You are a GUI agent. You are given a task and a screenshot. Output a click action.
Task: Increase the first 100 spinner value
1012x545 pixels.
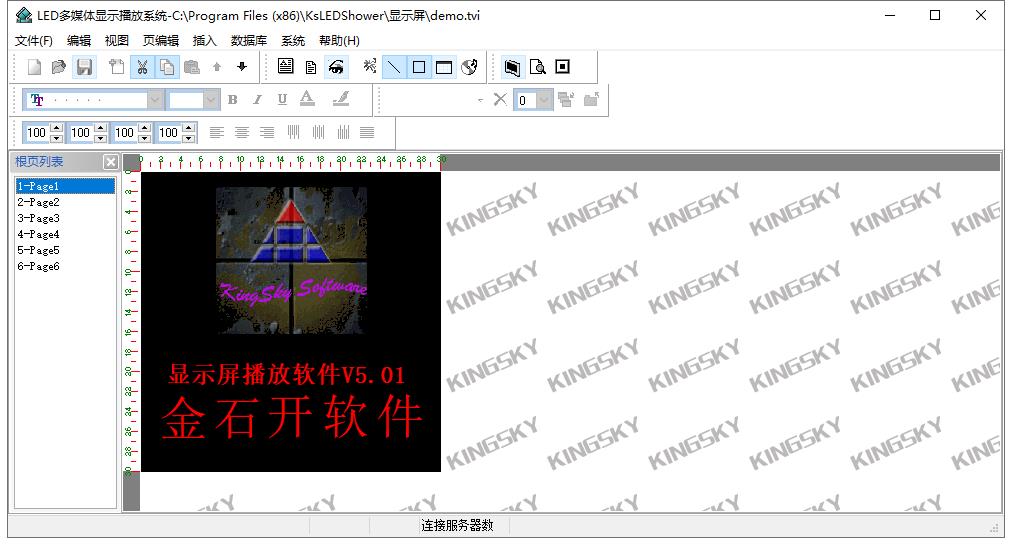click(x=57, y=128)
